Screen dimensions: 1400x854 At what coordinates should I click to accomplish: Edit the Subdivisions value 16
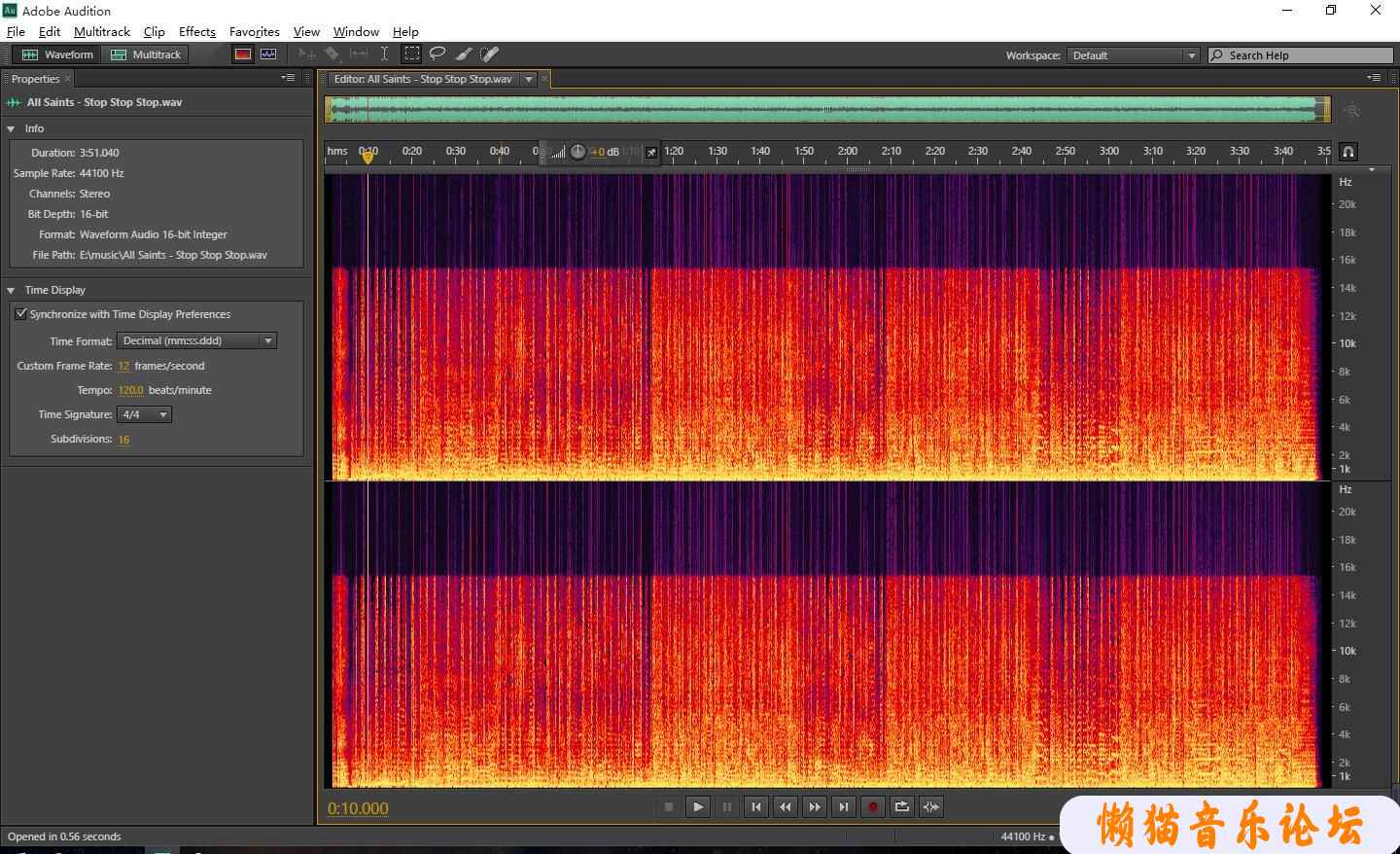(x=123, y=439)
